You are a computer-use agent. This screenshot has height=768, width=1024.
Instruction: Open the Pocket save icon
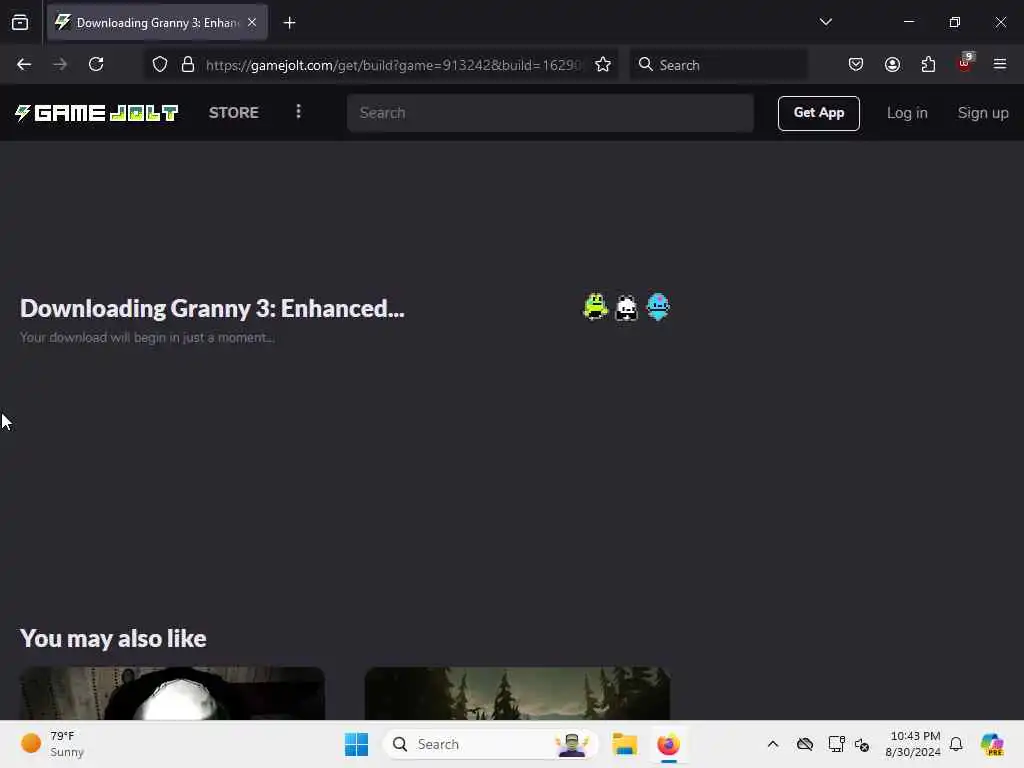[856, 64]
